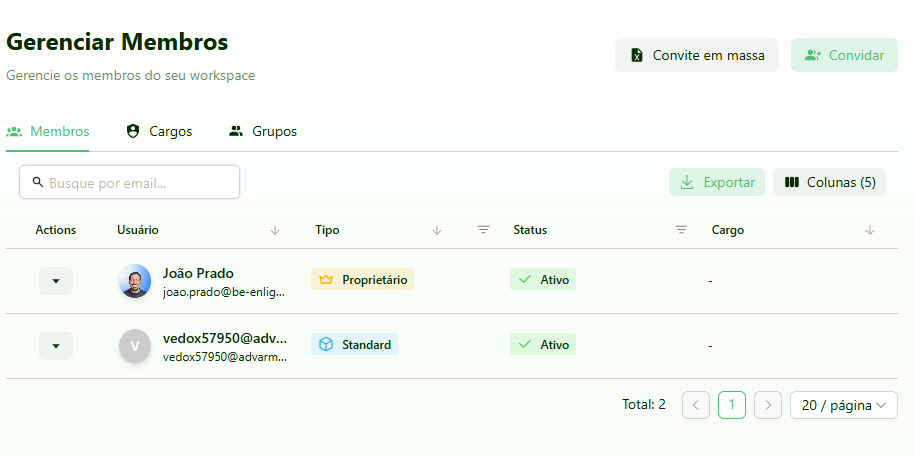The height and width of the screenshot is (456, 915).
Task: Switch to the Grupos tab
Action: click(x=263, y=131)
